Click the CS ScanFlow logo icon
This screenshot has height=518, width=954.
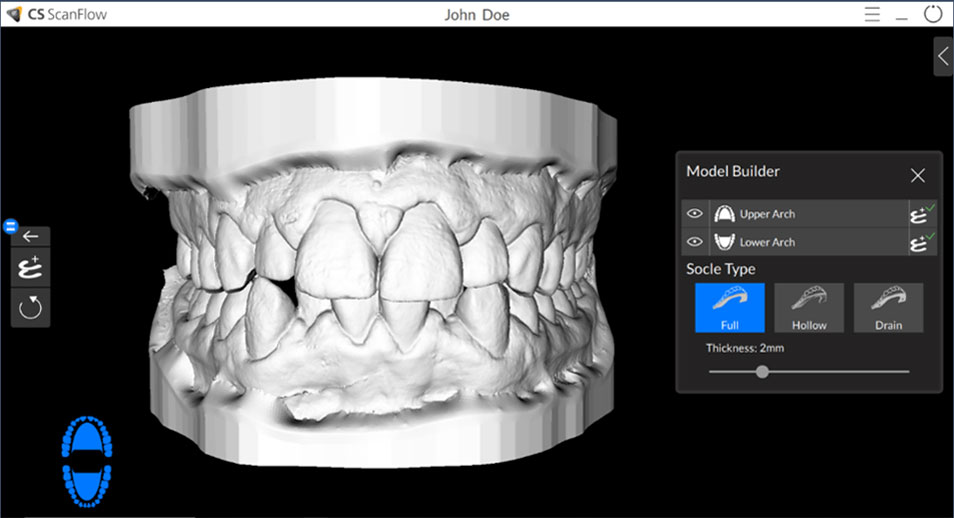click(14, 14)
